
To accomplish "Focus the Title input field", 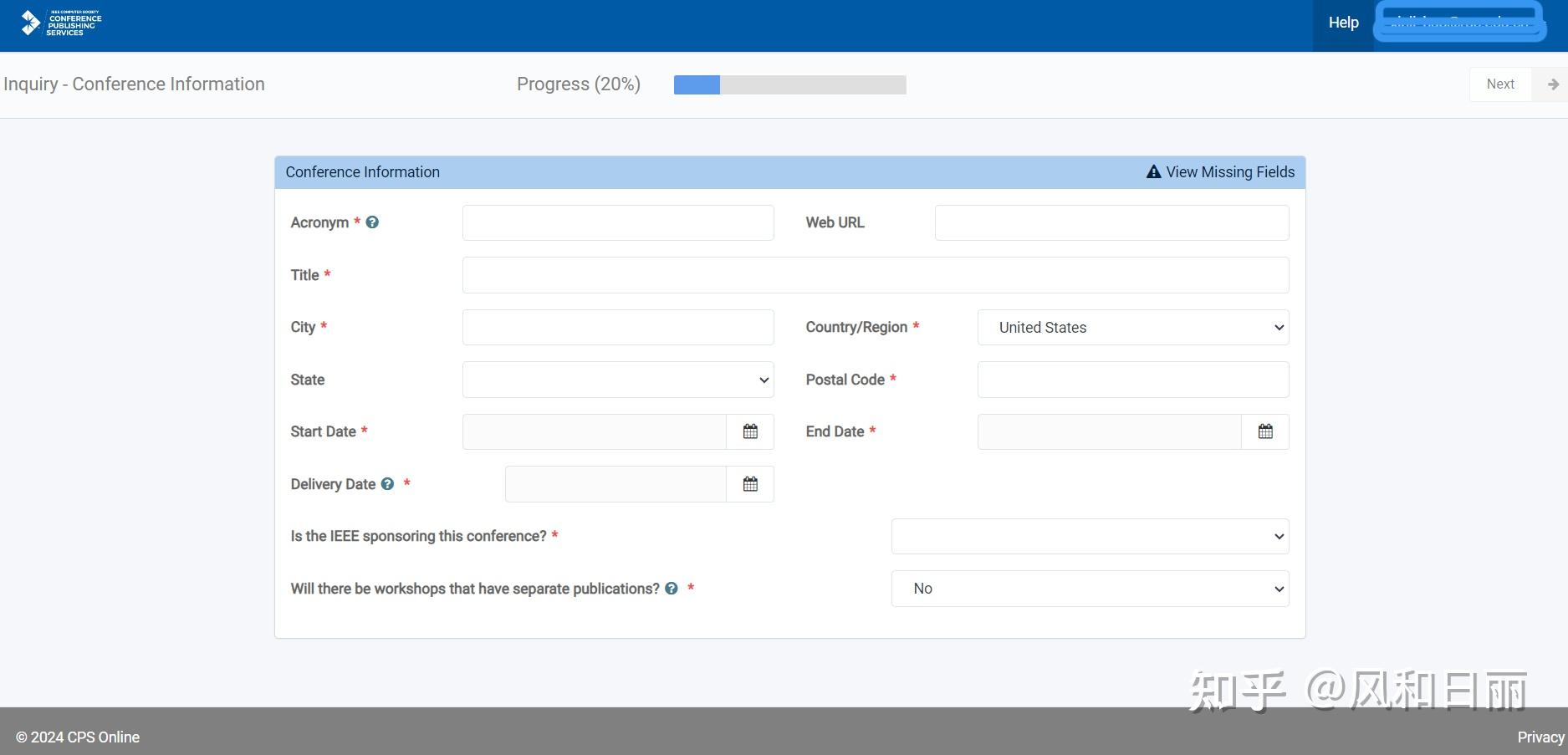I will [x=876, y=275].
